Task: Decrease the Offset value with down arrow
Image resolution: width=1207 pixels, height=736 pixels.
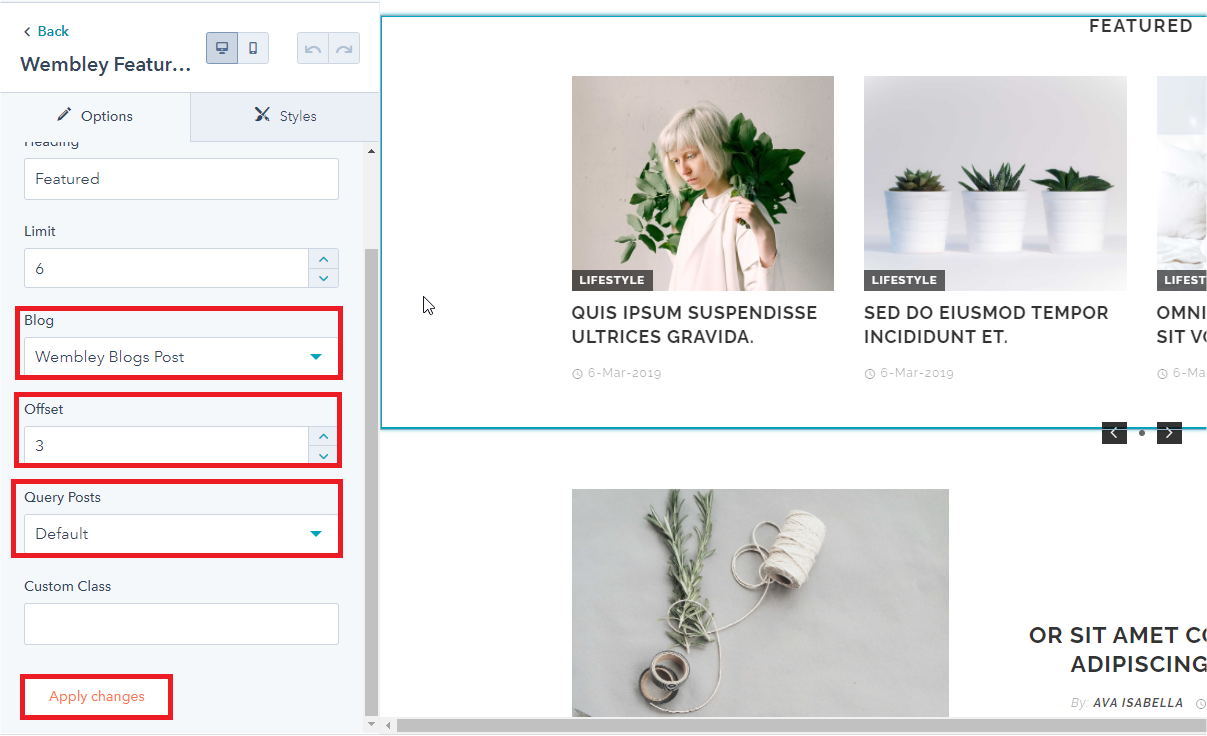Action: point(323,455)
